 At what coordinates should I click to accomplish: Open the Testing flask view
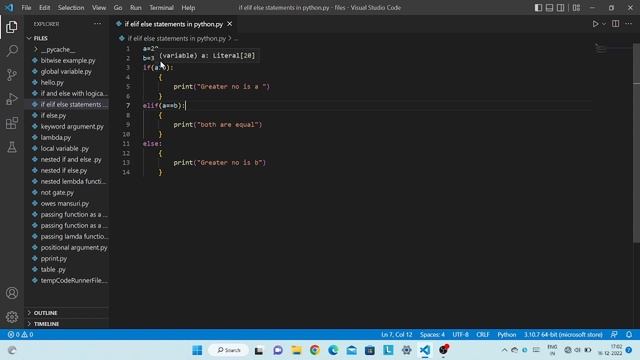coord(12,147)
